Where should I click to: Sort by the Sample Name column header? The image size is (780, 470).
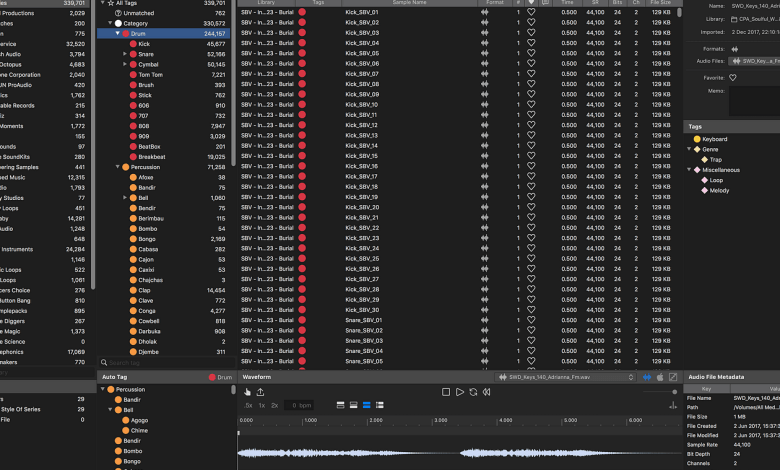(x=409, y=2)
